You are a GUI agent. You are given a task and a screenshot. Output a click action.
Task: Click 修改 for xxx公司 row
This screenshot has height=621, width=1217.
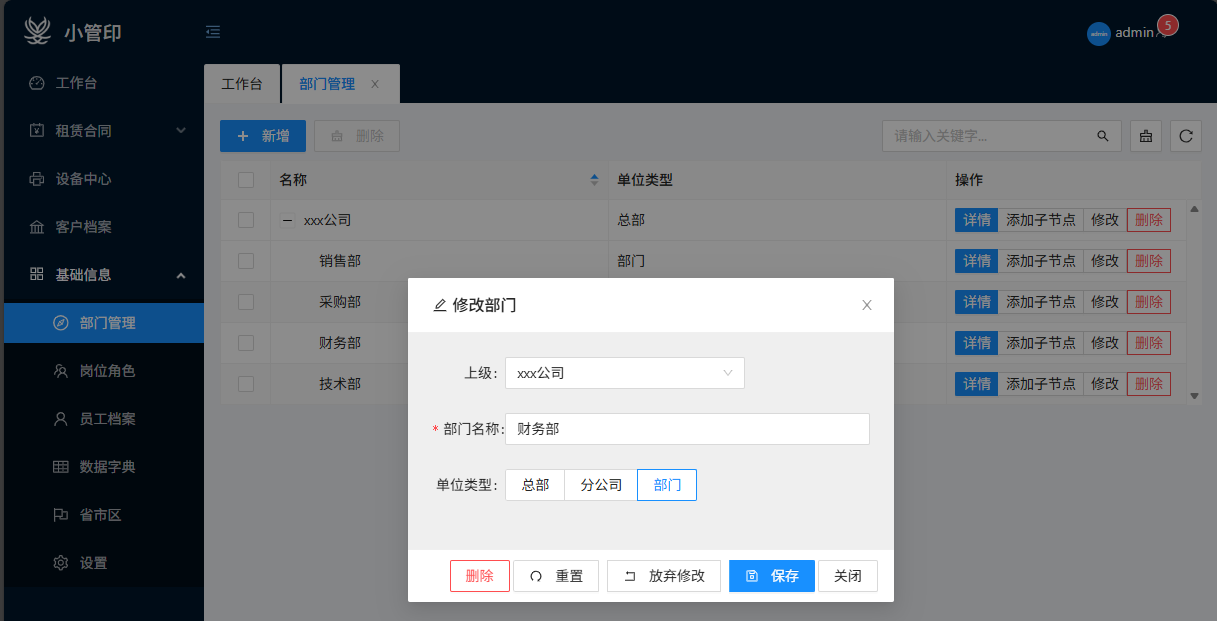click(1105, 220)
